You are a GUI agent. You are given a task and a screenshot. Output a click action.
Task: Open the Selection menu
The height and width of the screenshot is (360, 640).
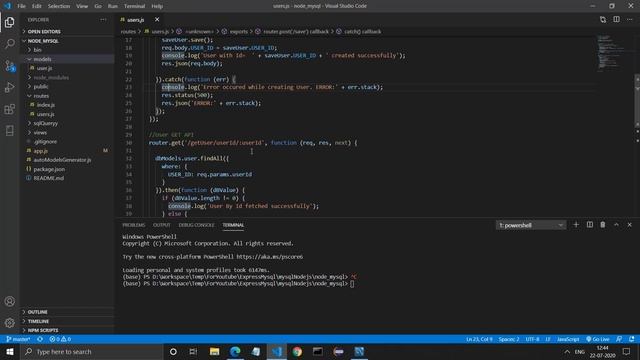[59, 6]
